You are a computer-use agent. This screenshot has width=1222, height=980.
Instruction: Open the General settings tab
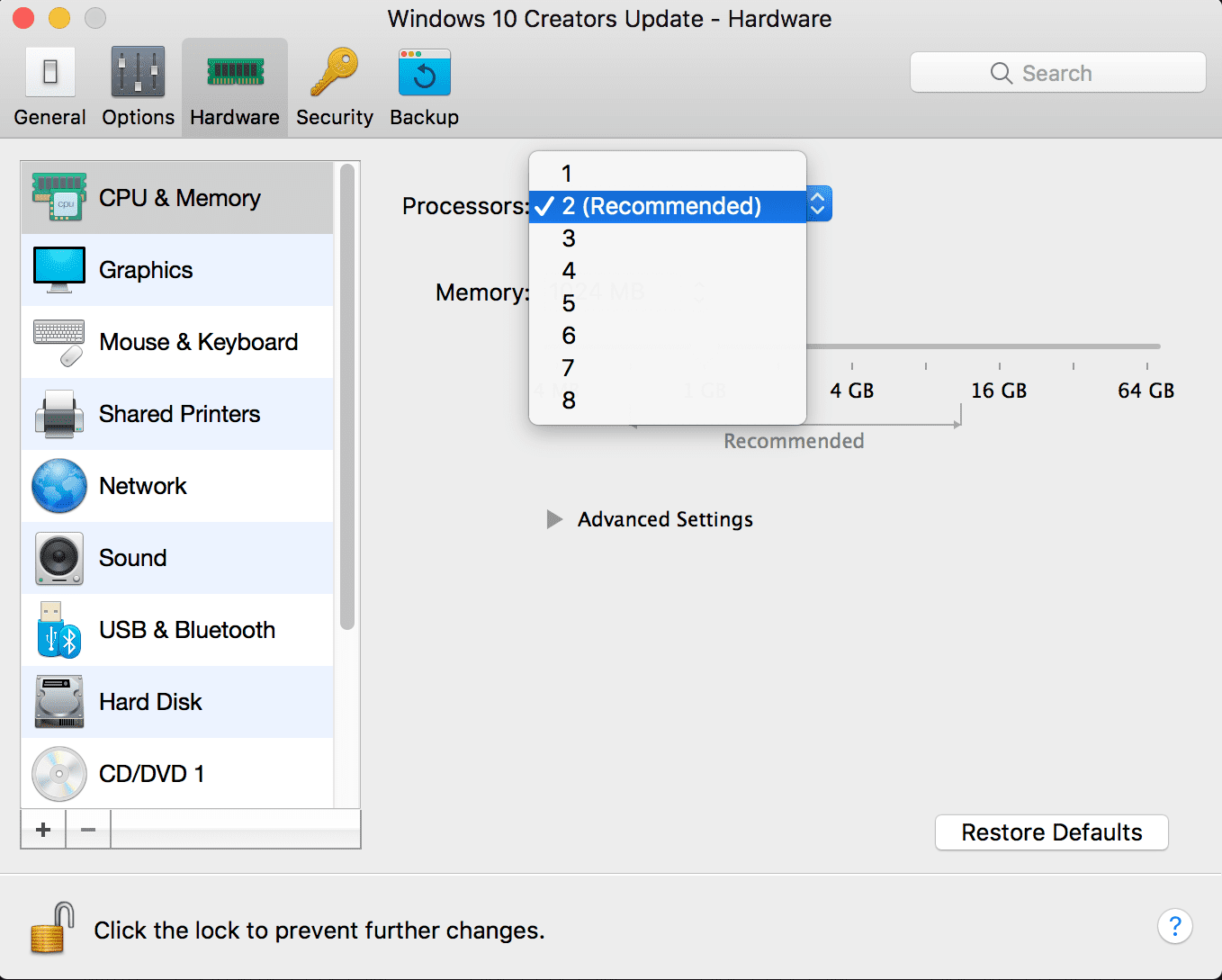click(x=49, y=87)
